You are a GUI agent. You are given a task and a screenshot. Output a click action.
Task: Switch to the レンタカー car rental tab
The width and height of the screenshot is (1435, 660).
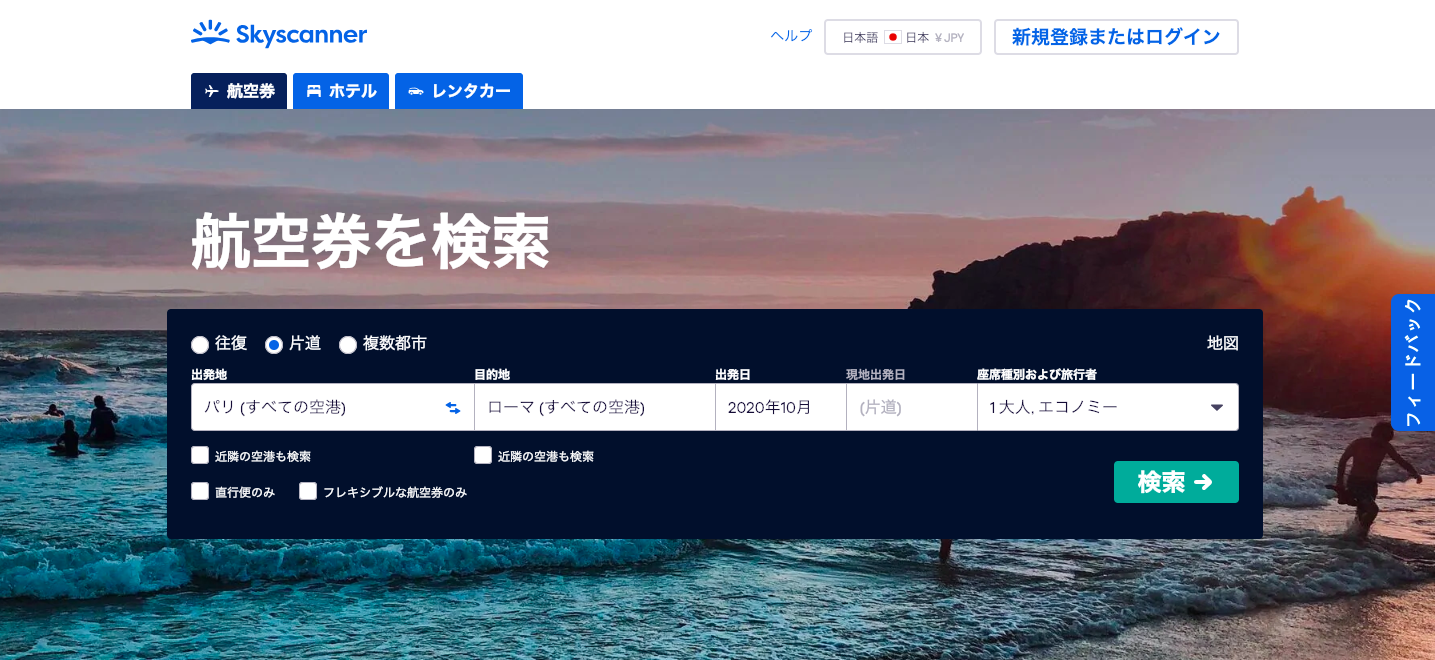click(459, 91)
